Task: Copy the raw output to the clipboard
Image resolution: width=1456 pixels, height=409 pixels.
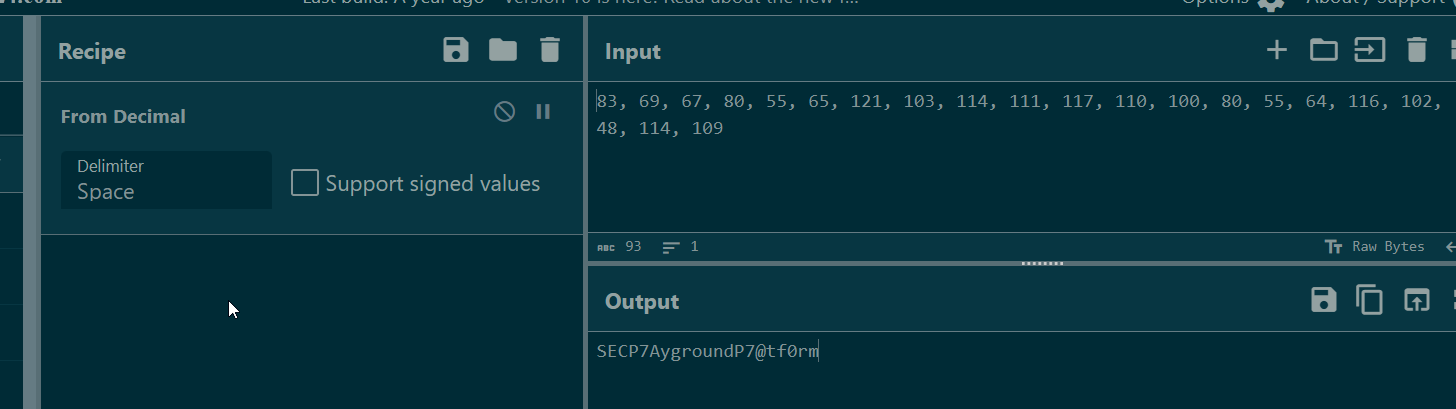Action: (1370, 299)
